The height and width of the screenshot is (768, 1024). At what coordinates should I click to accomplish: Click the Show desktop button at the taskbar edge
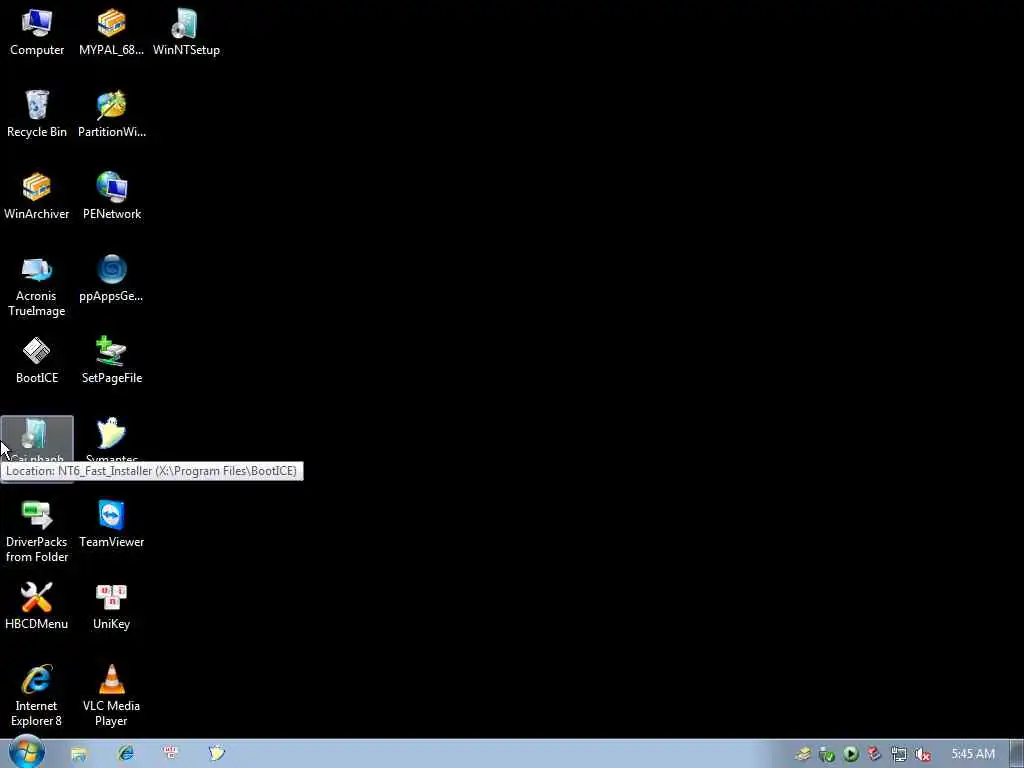click(1017, 754)
